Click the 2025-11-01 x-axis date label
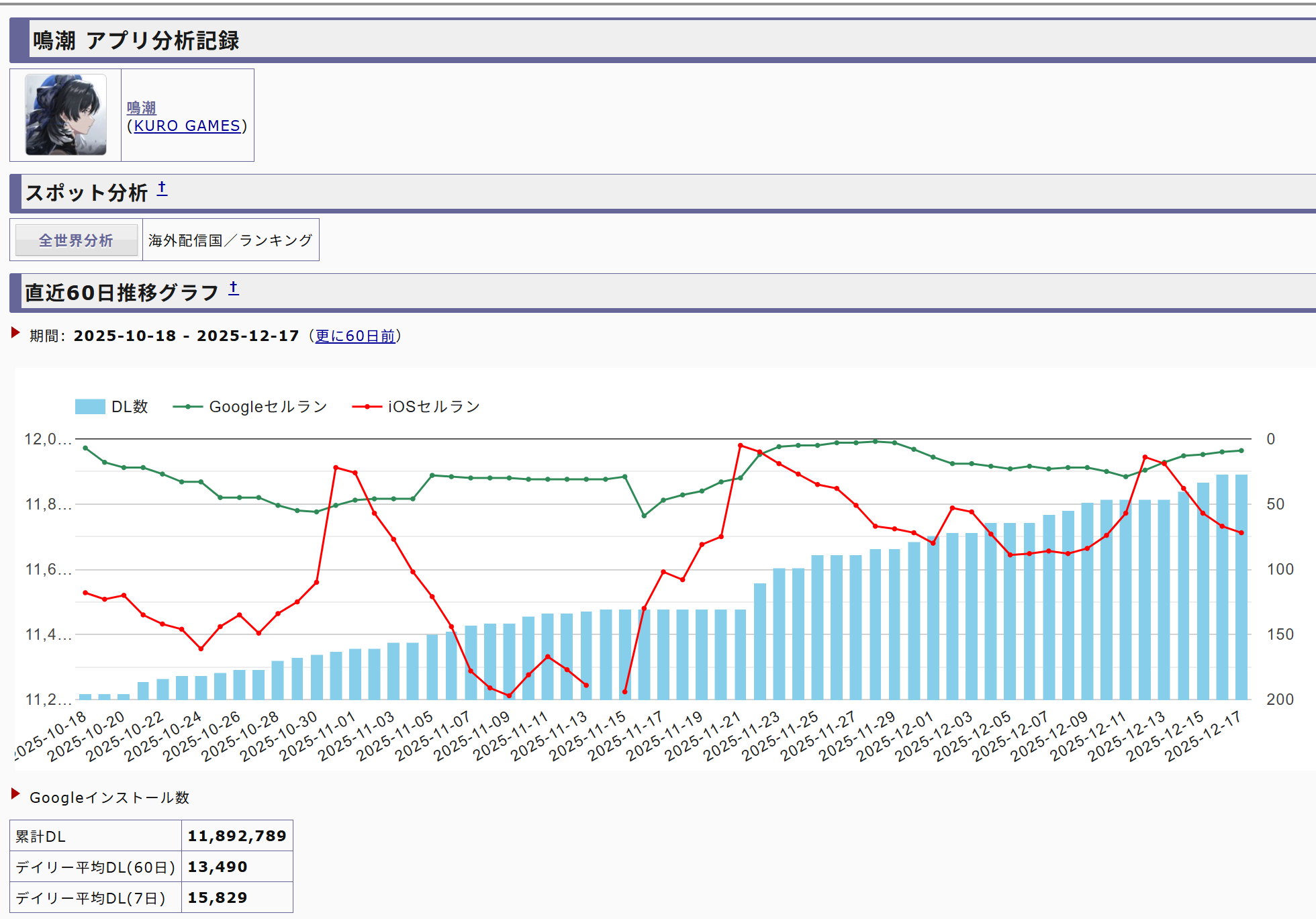The image size is (1316, 919). pos(317,736)
